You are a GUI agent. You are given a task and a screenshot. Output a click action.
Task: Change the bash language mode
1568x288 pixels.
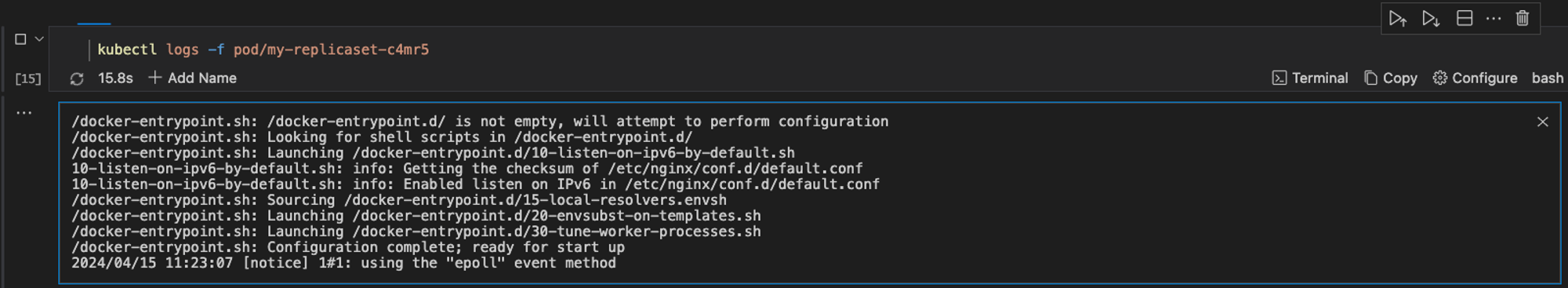pos(1547,78)
